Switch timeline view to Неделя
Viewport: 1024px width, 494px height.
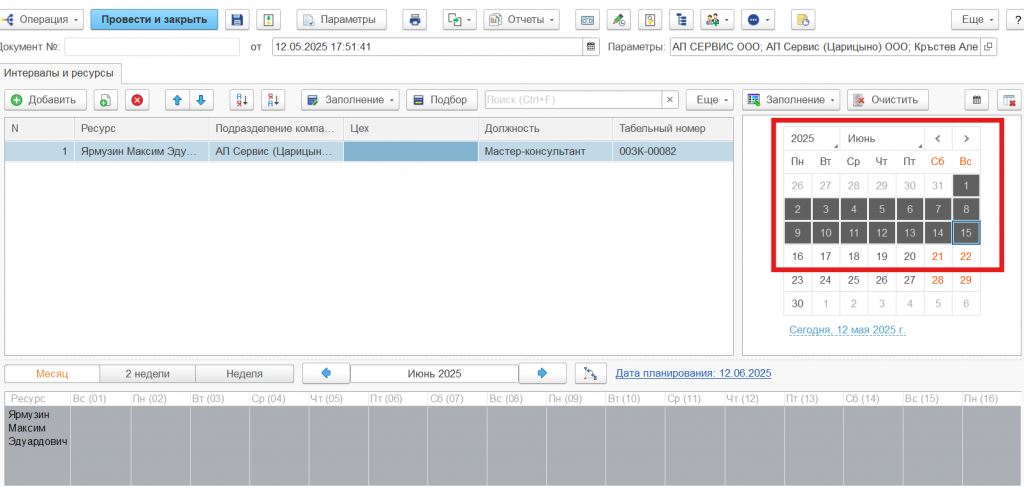[244, 373]
